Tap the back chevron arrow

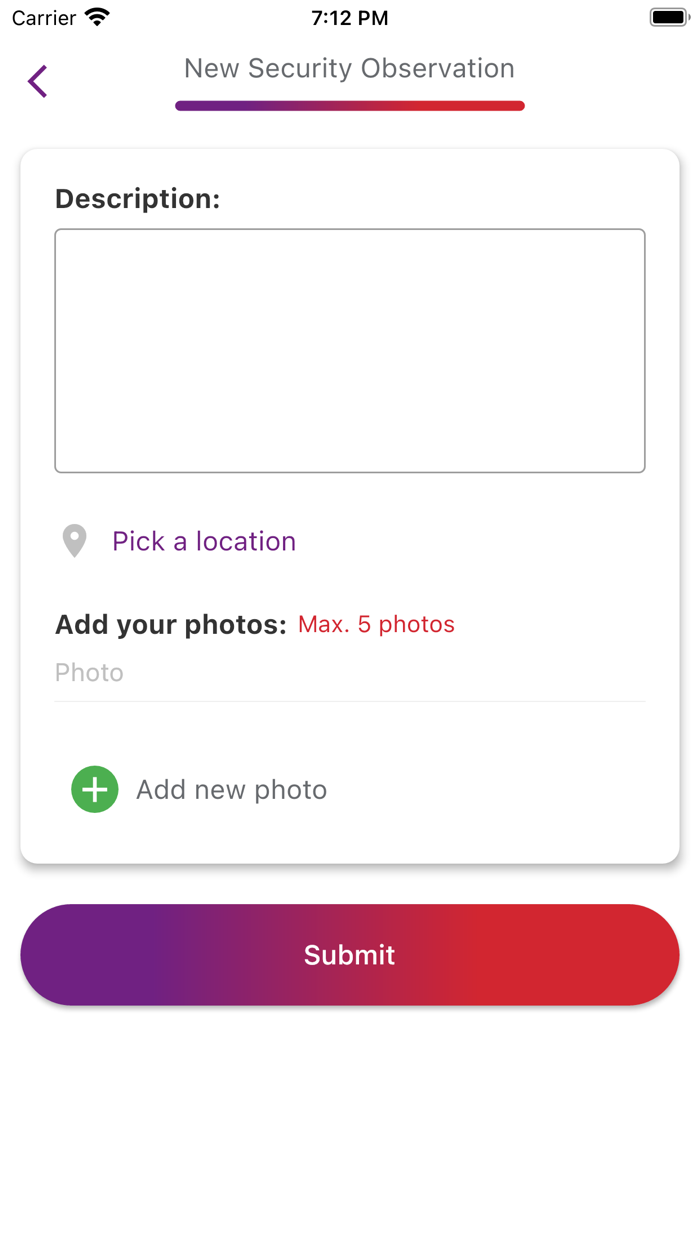point(38,81)
